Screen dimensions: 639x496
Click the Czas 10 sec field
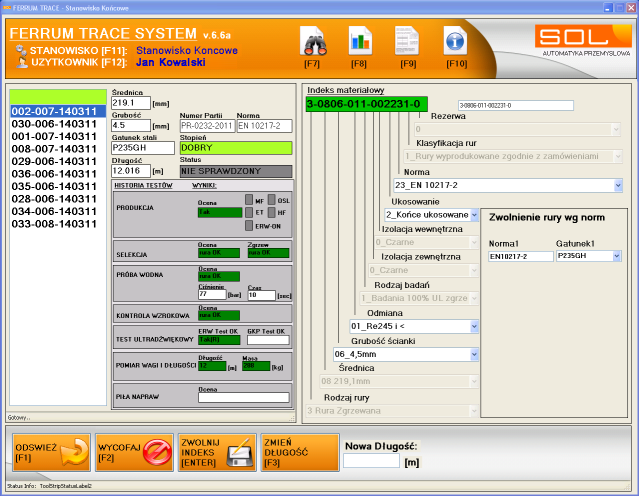[x=262, y=295]
